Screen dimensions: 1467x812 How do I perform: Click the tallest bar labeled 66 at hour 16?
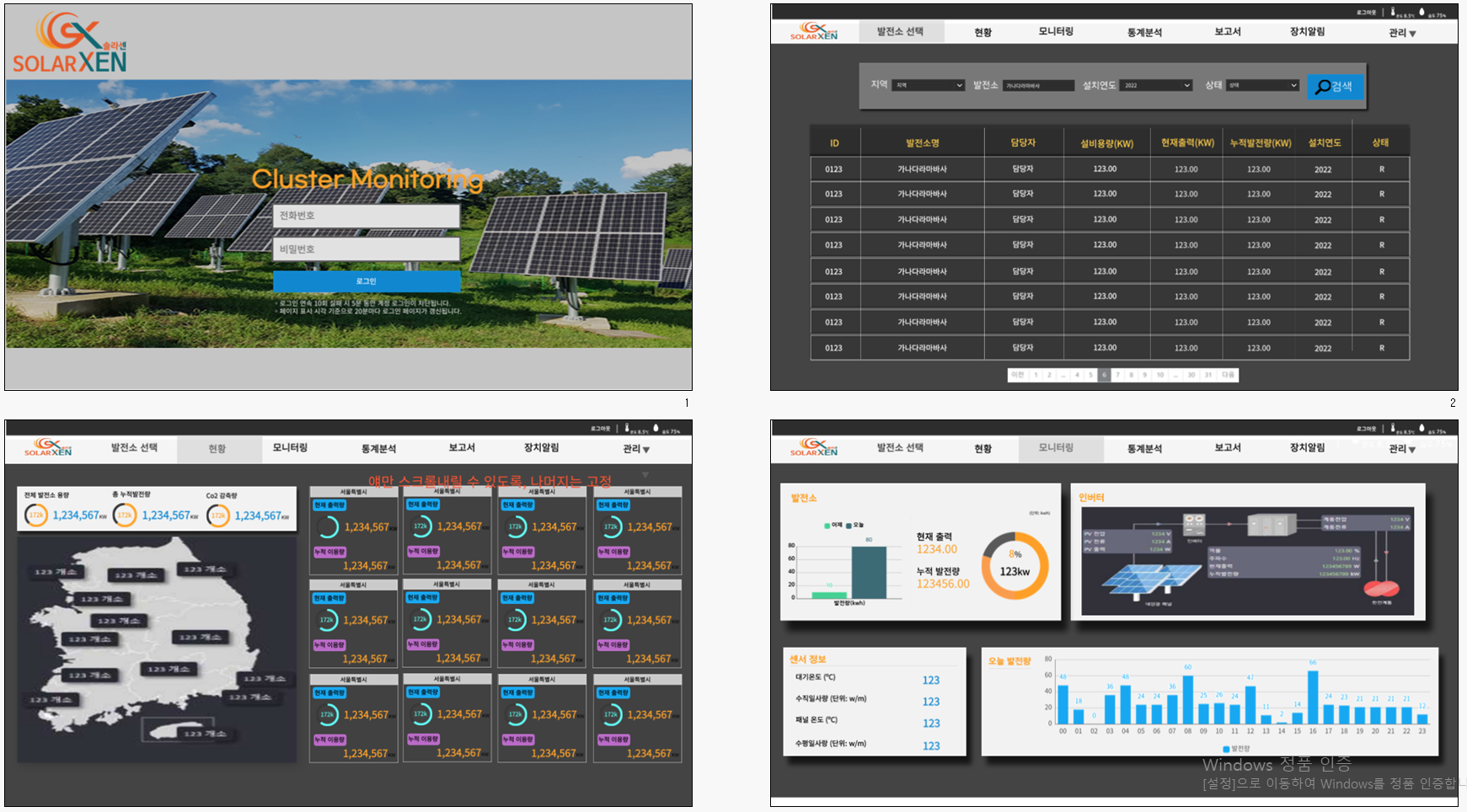(x=1313, y=697)
